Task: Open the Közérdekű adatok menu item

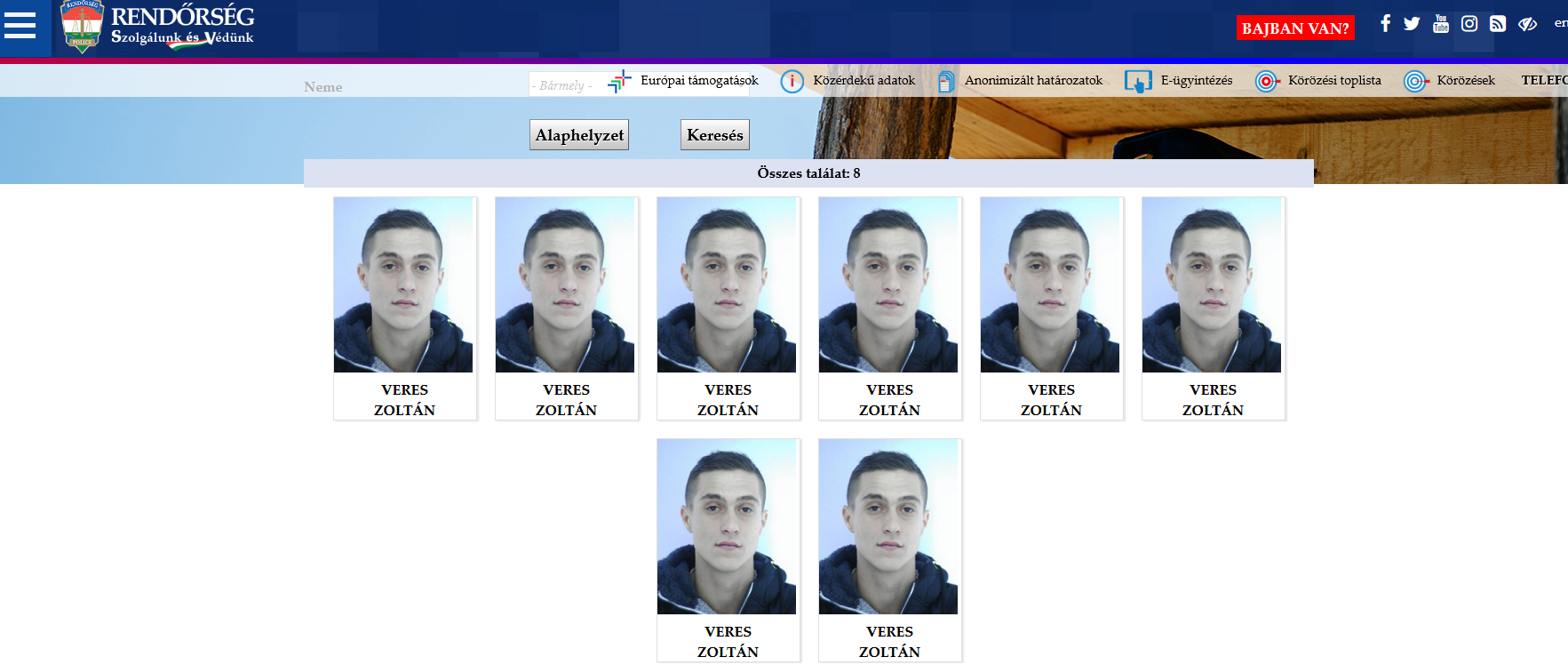Action: point(848,81)
